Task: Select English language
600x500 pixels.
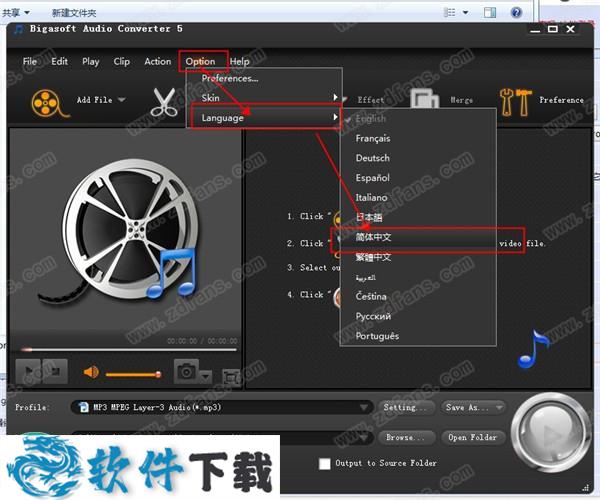Action: (x=418, y=119)
